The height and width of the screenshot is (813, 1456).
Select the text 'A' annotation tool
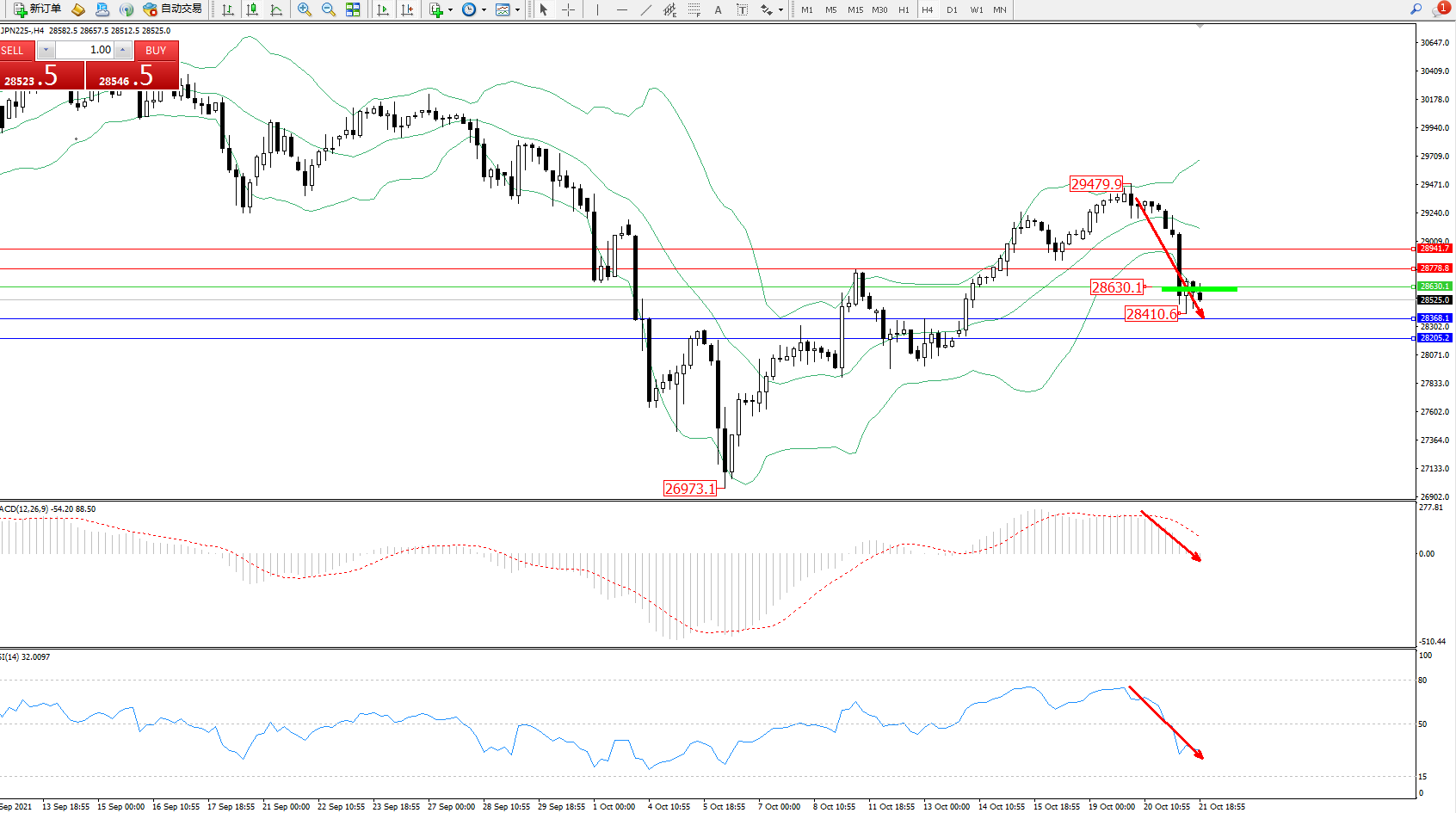(x=719, y=9)
